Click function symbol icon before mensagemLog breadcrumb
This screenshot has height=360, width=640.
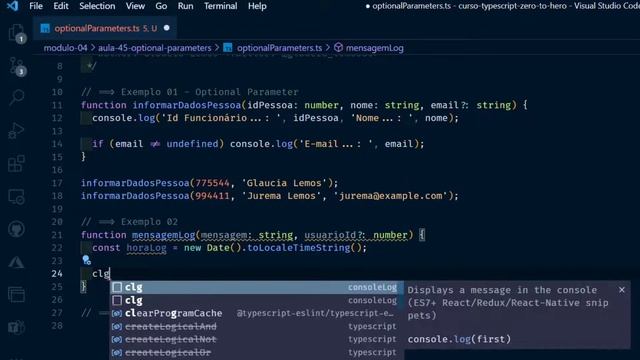point(338,48)
